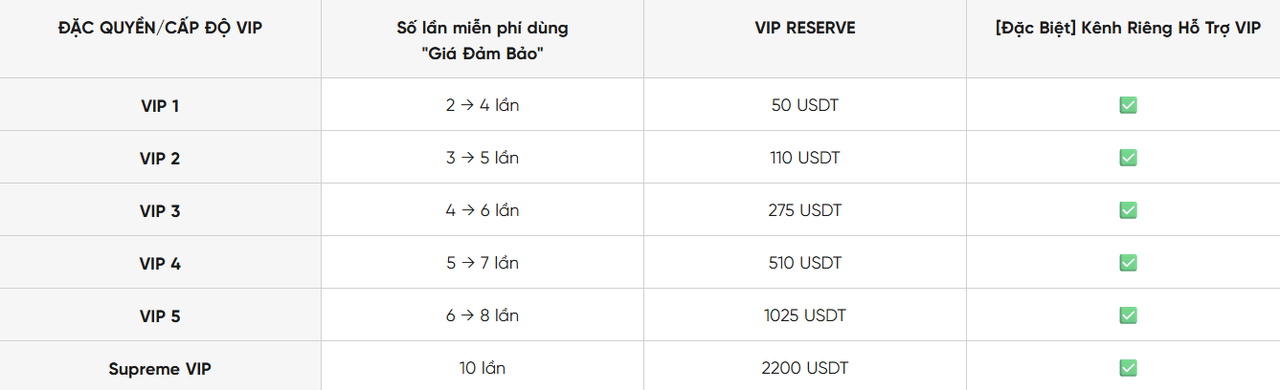The height and width of the screenshot is (390, 1280).
Task: Select the Supreme VIP row label
Action: click(x=160, y=368)
